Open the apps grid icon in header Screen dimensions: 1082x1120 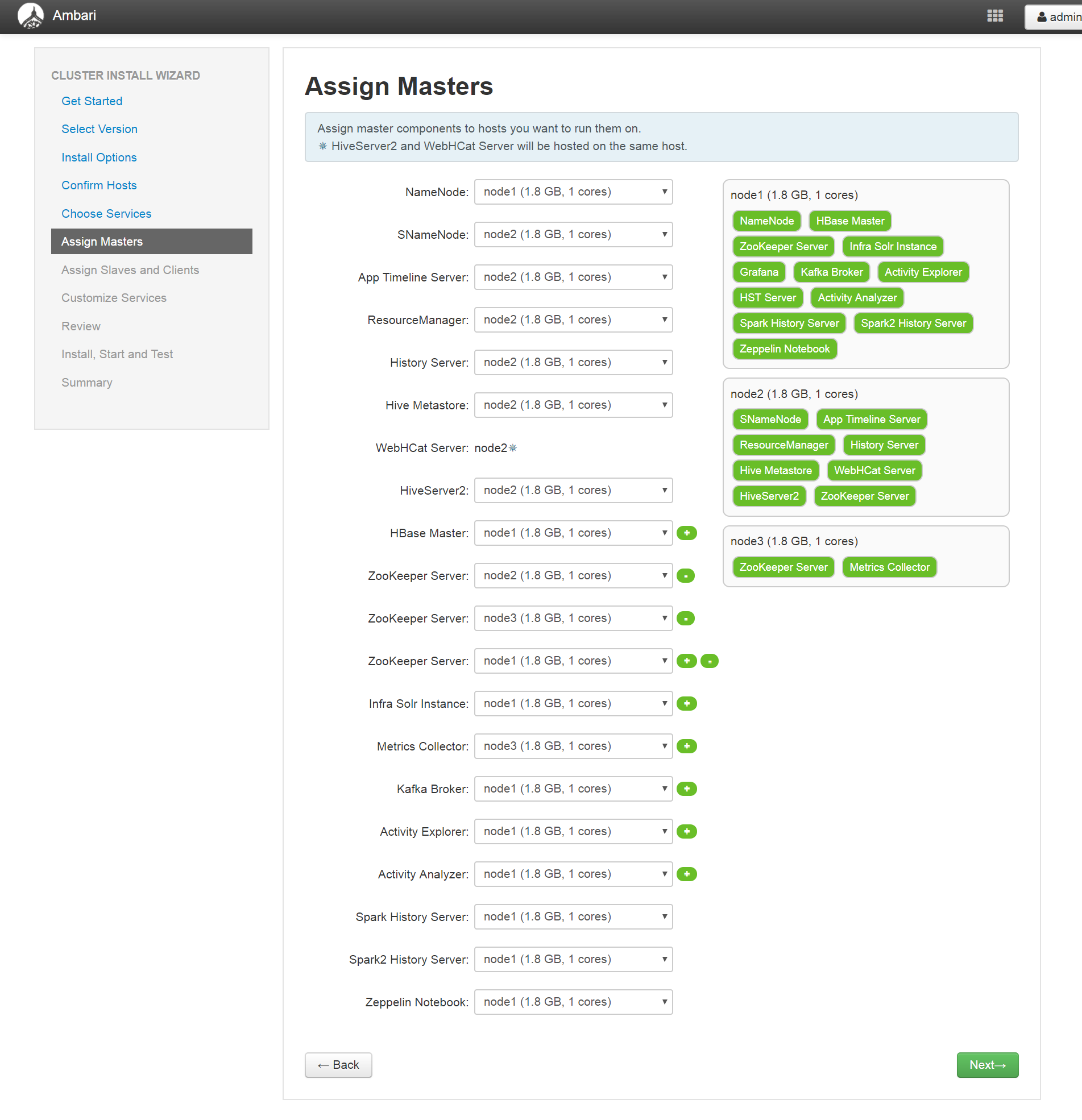click(994, 16)
